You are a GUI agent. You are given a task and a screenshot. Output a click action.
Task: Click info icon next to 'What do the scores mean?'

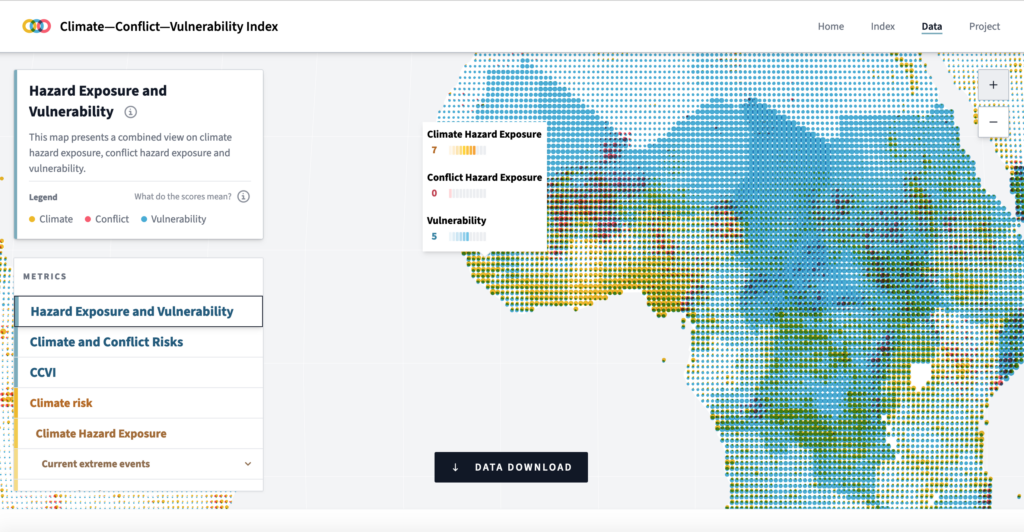(243, 197)
